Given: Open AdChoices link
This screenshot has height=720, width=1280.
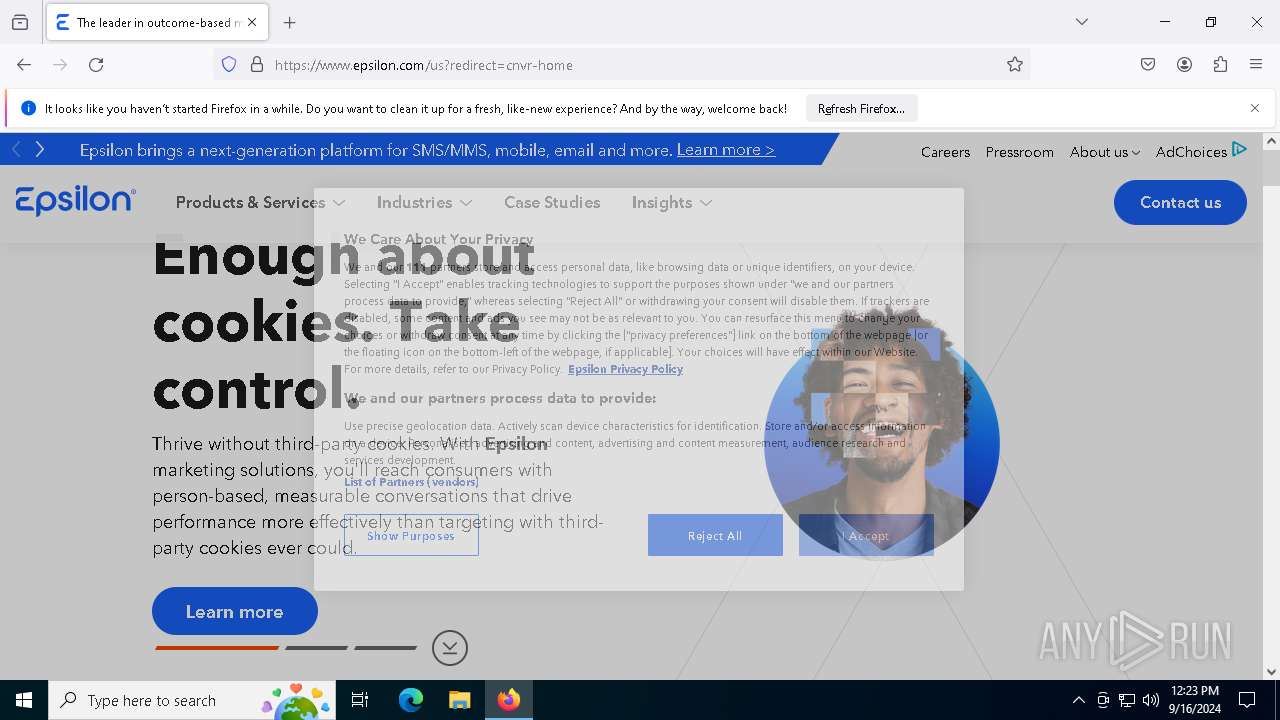Looking at the screenshot, I should pyautogui.click(x=1191, y=152).
